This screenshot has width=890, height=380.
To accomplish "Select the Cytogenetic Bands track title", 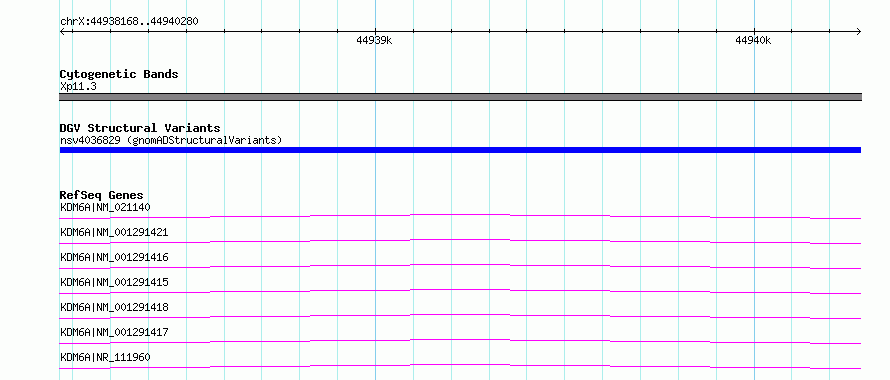I will pyautogui.click(x=119, y=74).
